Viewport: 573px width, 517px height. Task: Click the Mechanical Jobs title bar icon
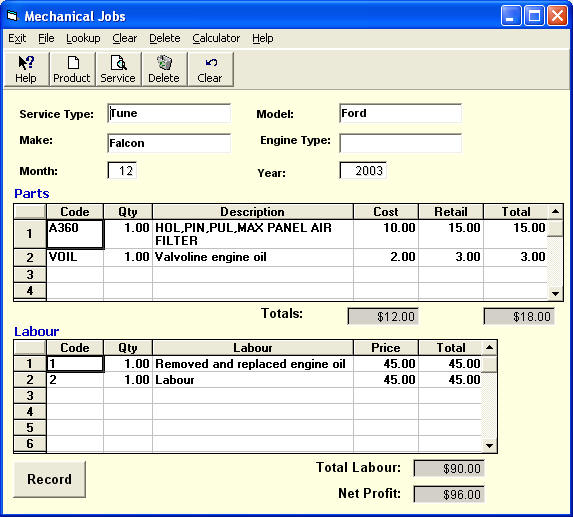tap(12, 16)
